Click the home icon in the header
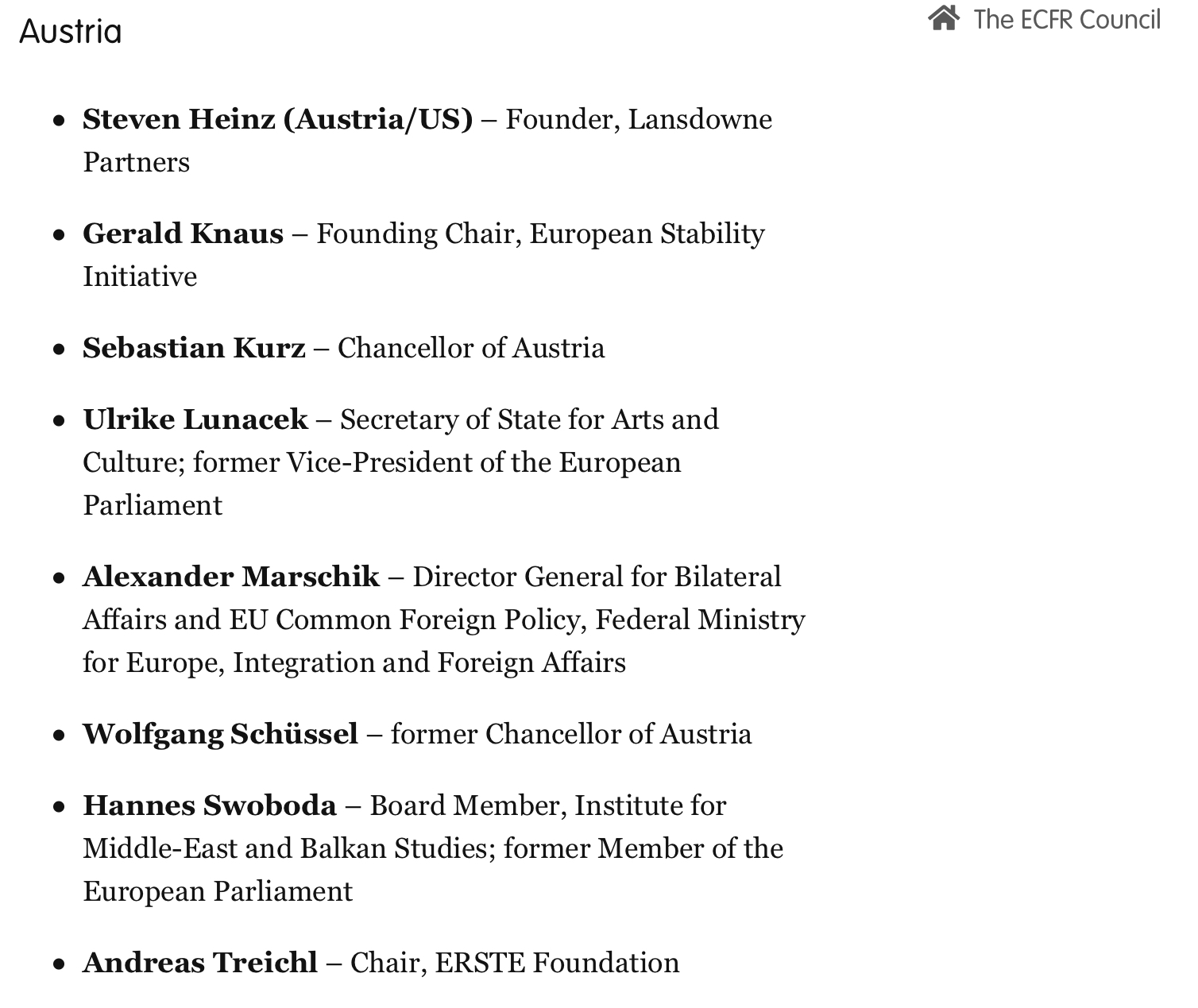The width and height of the screenshot is (1198, 1008). [943, 18]
